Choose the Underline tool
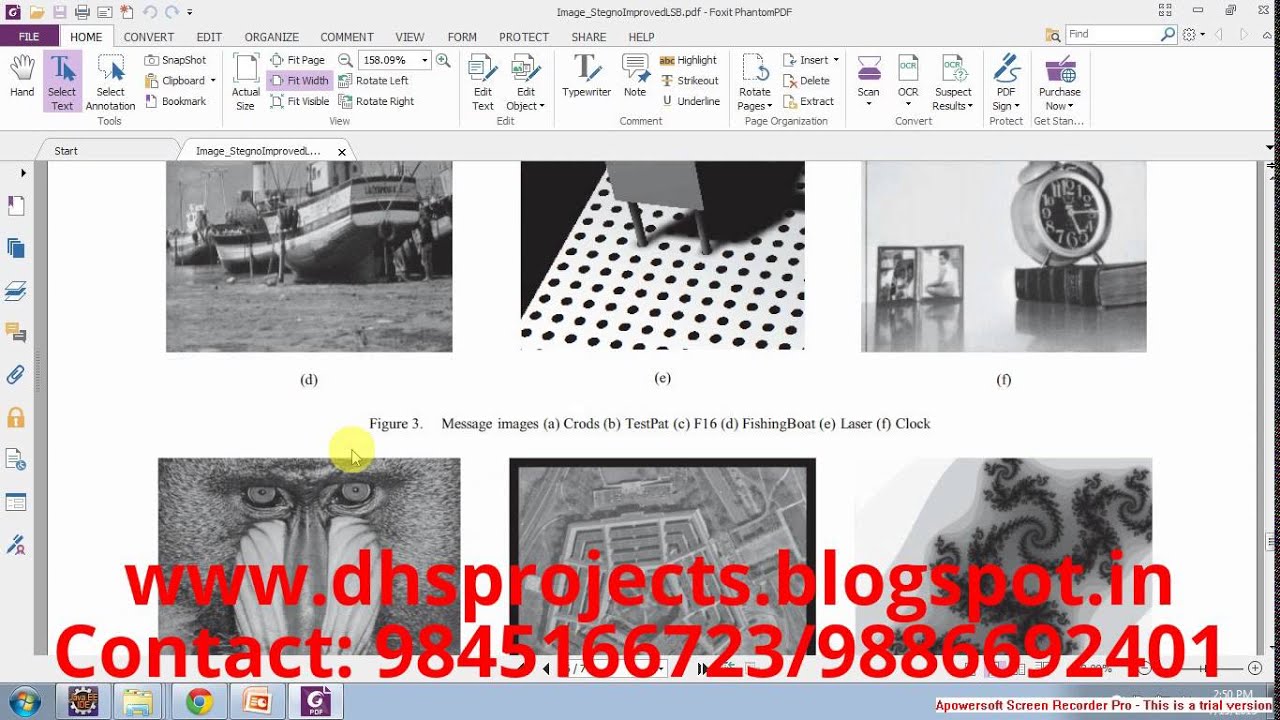Screen dimensions: 1280x720 click(x=690, y=101)
